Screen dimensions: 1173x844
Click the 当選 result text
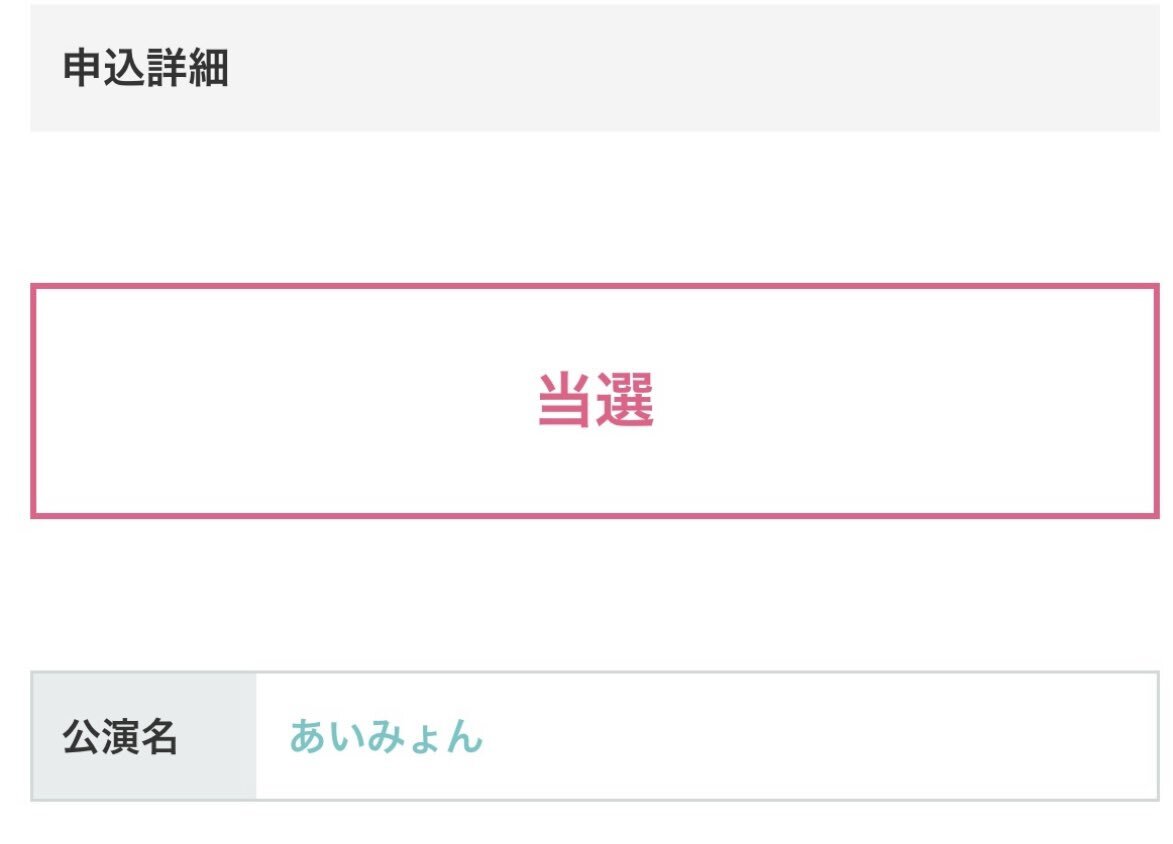595,401
